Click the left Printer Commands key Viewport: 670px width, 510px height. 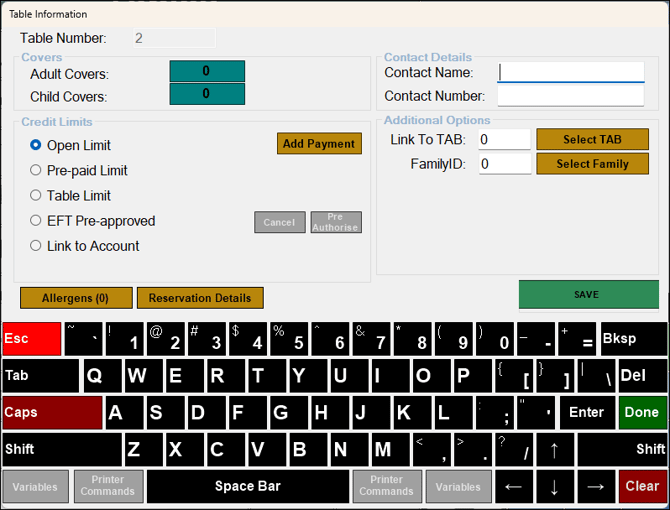tap(108, 487)
